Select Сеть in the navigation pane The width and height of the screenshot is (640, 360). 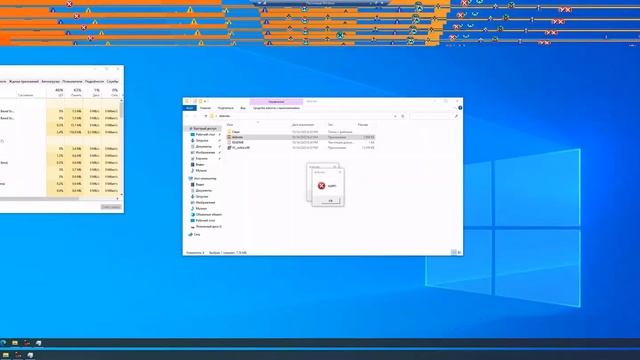point(197,235)
